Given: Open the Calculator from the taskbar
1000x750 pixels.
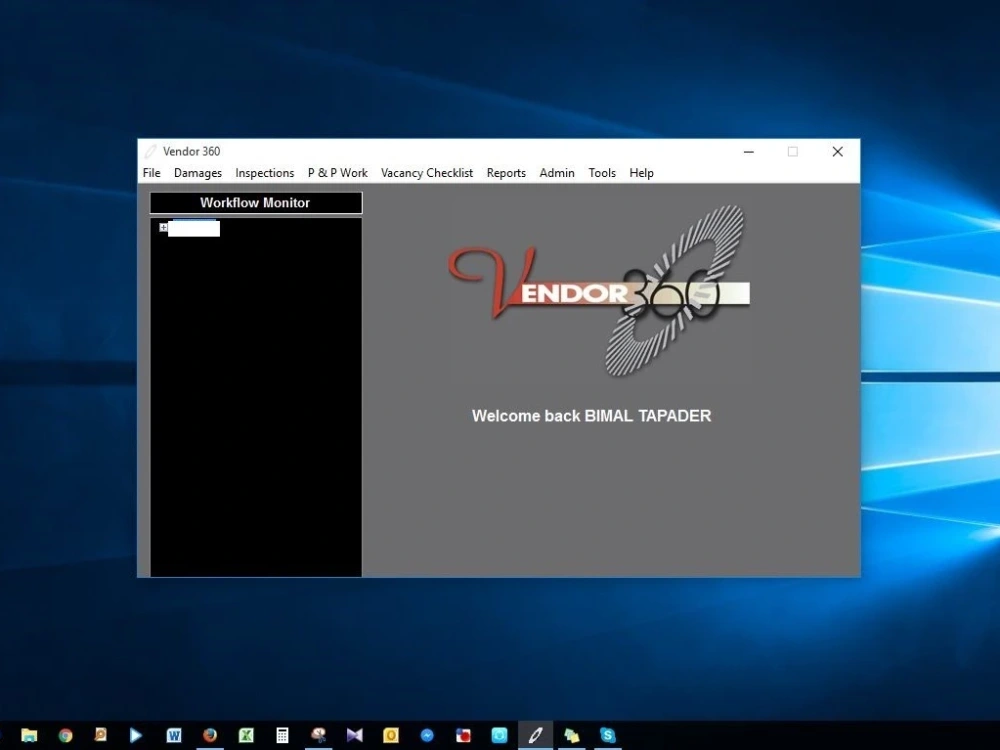Looking at the screenshot, I should point(282,735).
